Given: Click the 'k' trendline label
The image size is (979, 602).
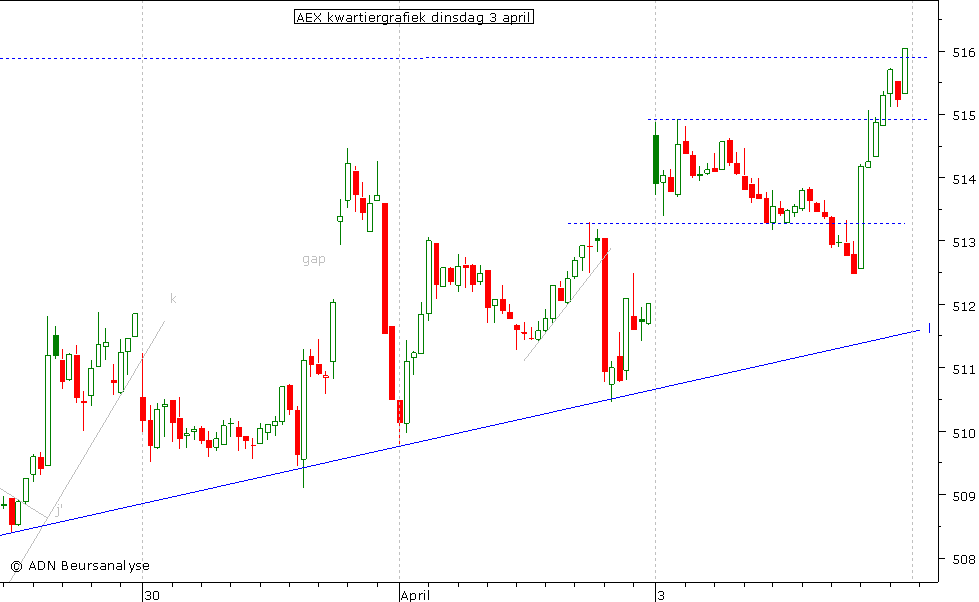Looking at the screenshot, I should click(x=172, y=298).
